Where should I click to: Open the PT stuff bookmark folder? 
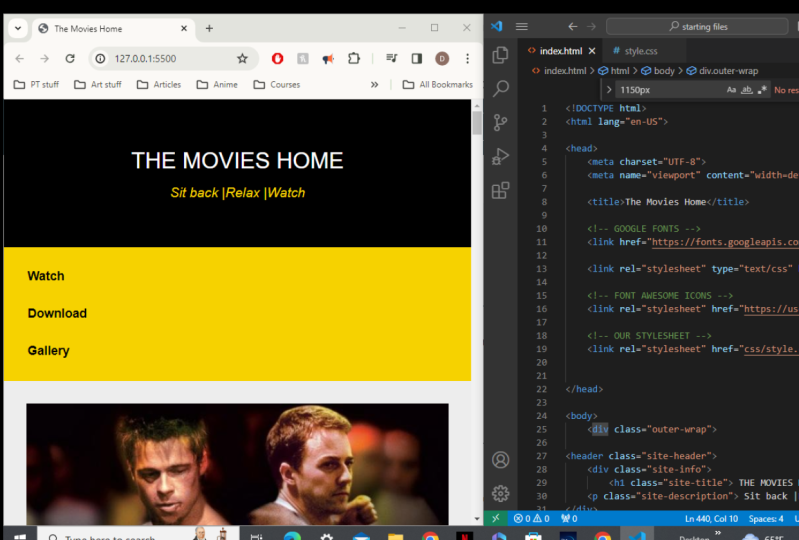(37, 85)
